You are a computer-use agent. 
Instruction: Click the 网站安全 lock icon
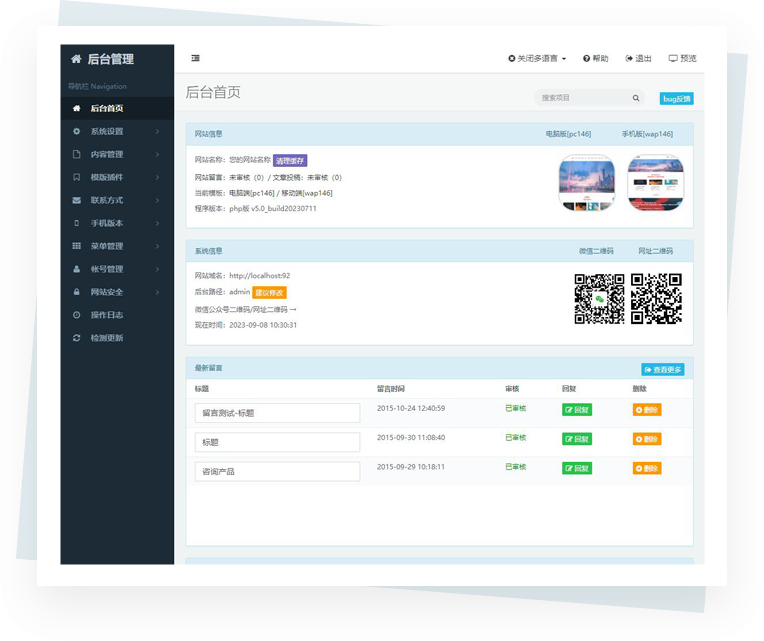point(77,292)
